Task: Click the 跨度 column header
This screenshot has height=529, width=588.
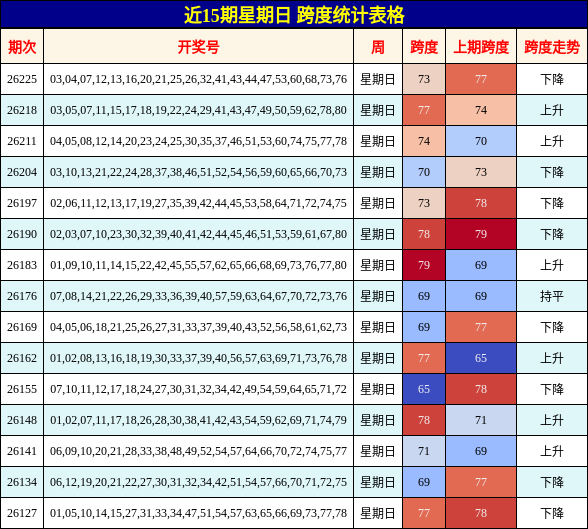Action: 424,47
